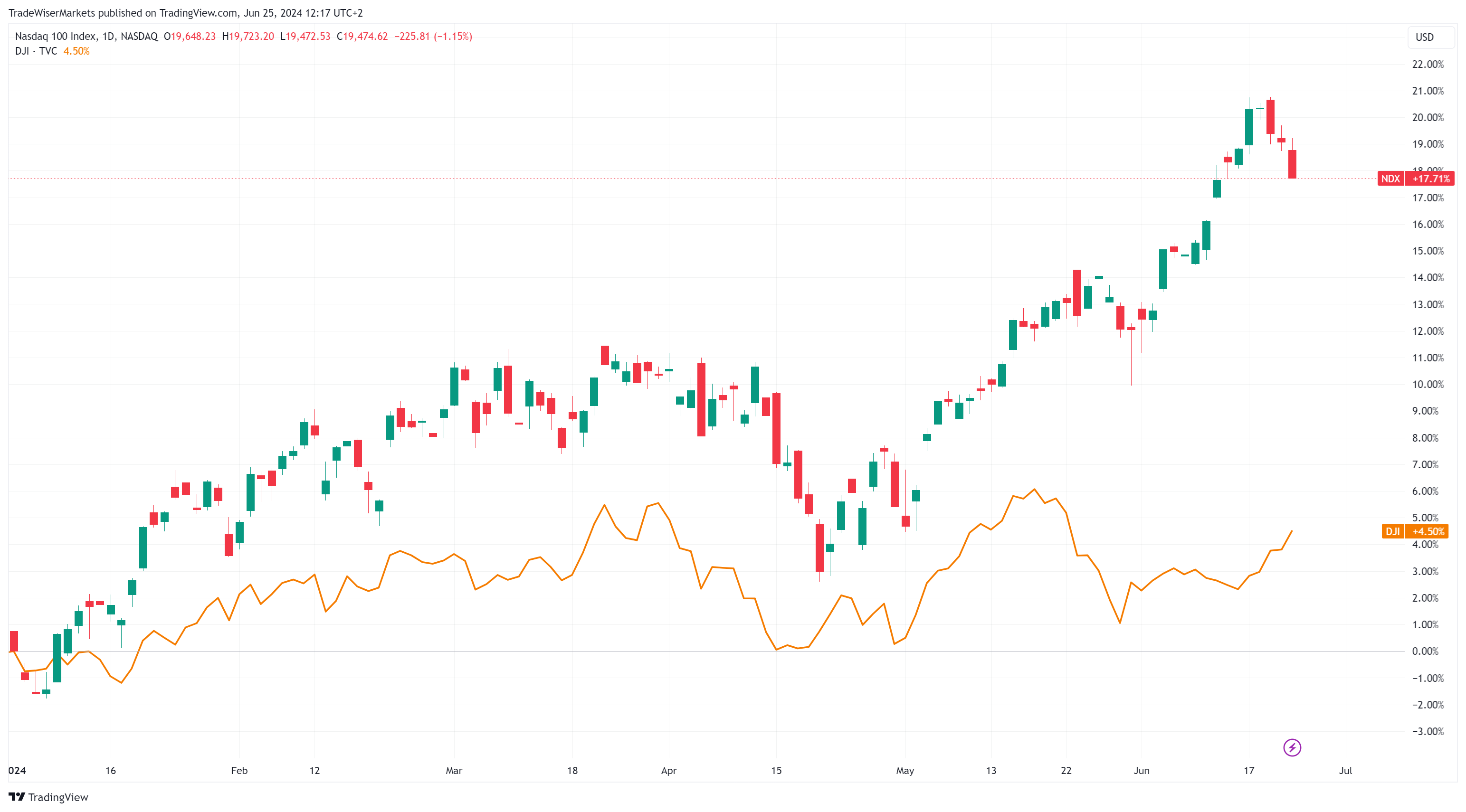Click the end of the orange DJI line
This screenshot has height=812, width=1466.
[x=1292, y=531]
